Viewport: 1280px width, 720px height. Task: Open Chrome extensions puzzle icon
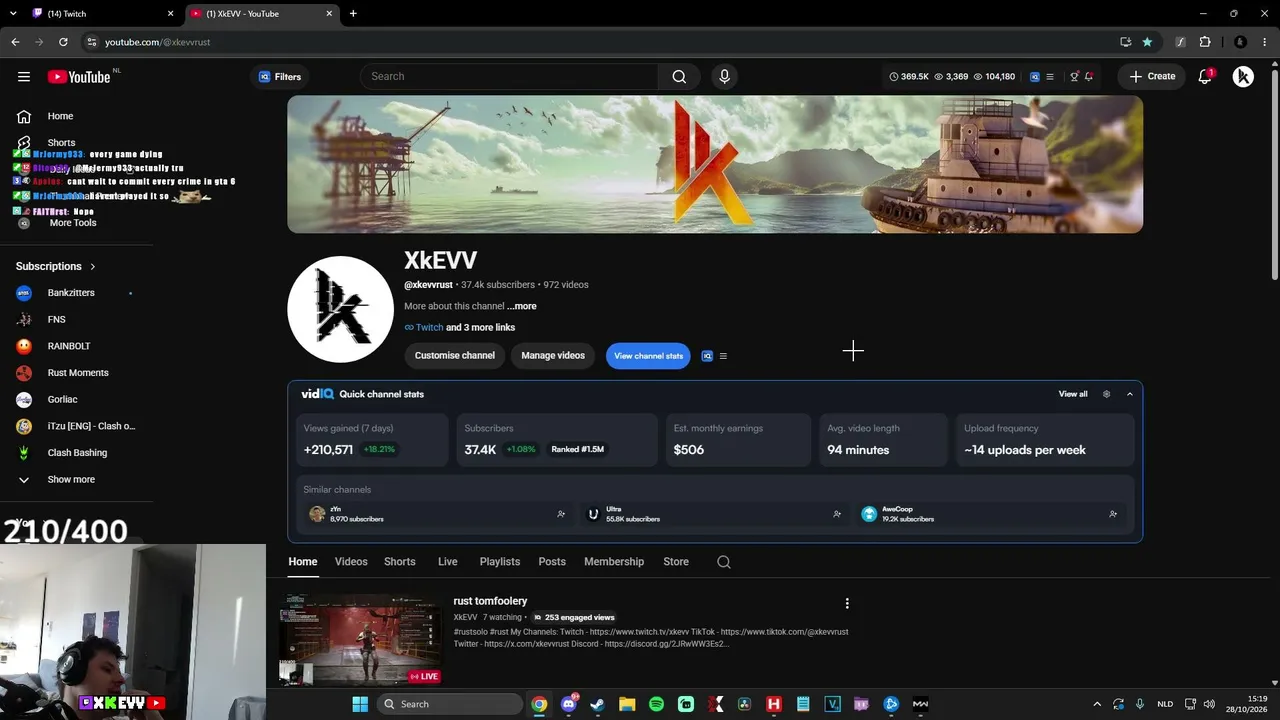pyautogui.click(x=1205, y=42)
